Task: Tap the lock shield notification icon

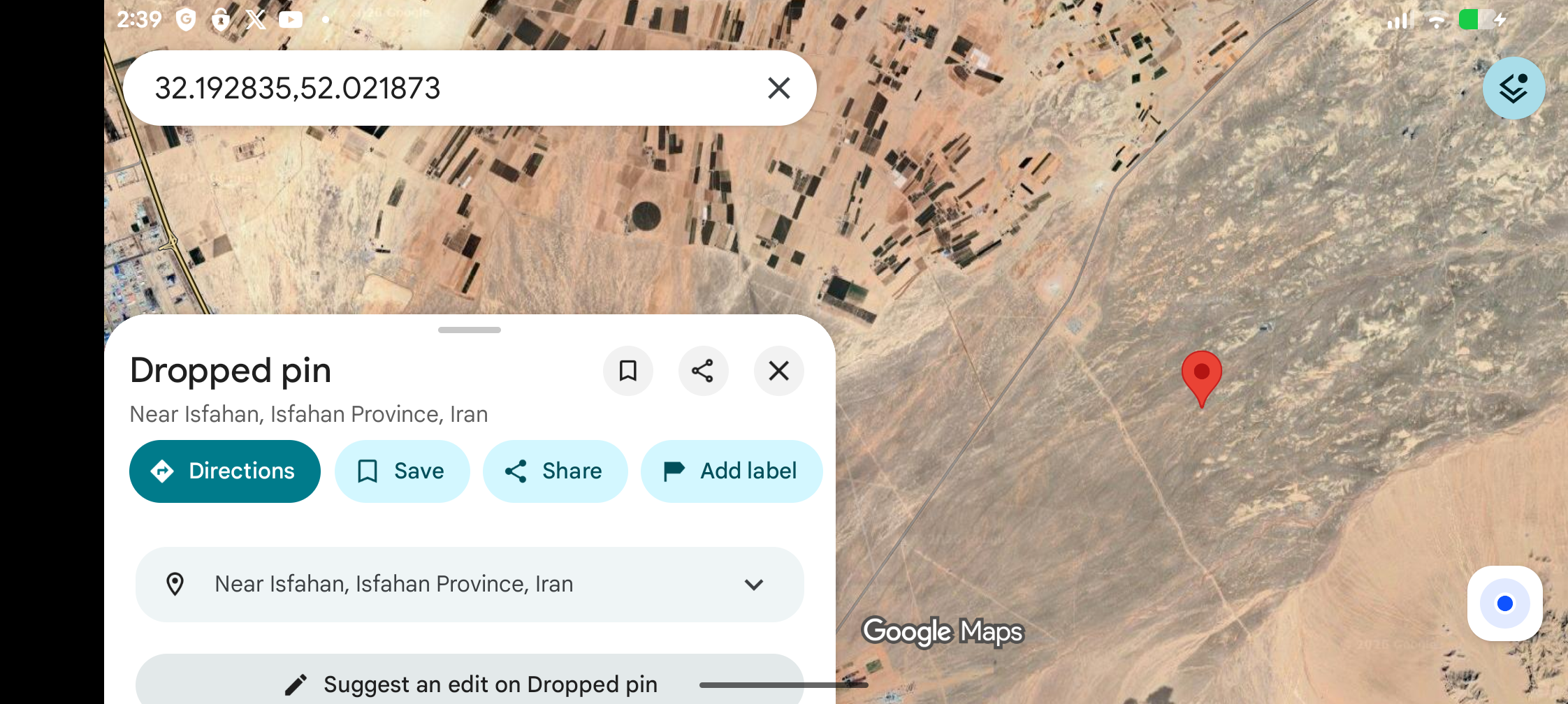Action: 221,20
